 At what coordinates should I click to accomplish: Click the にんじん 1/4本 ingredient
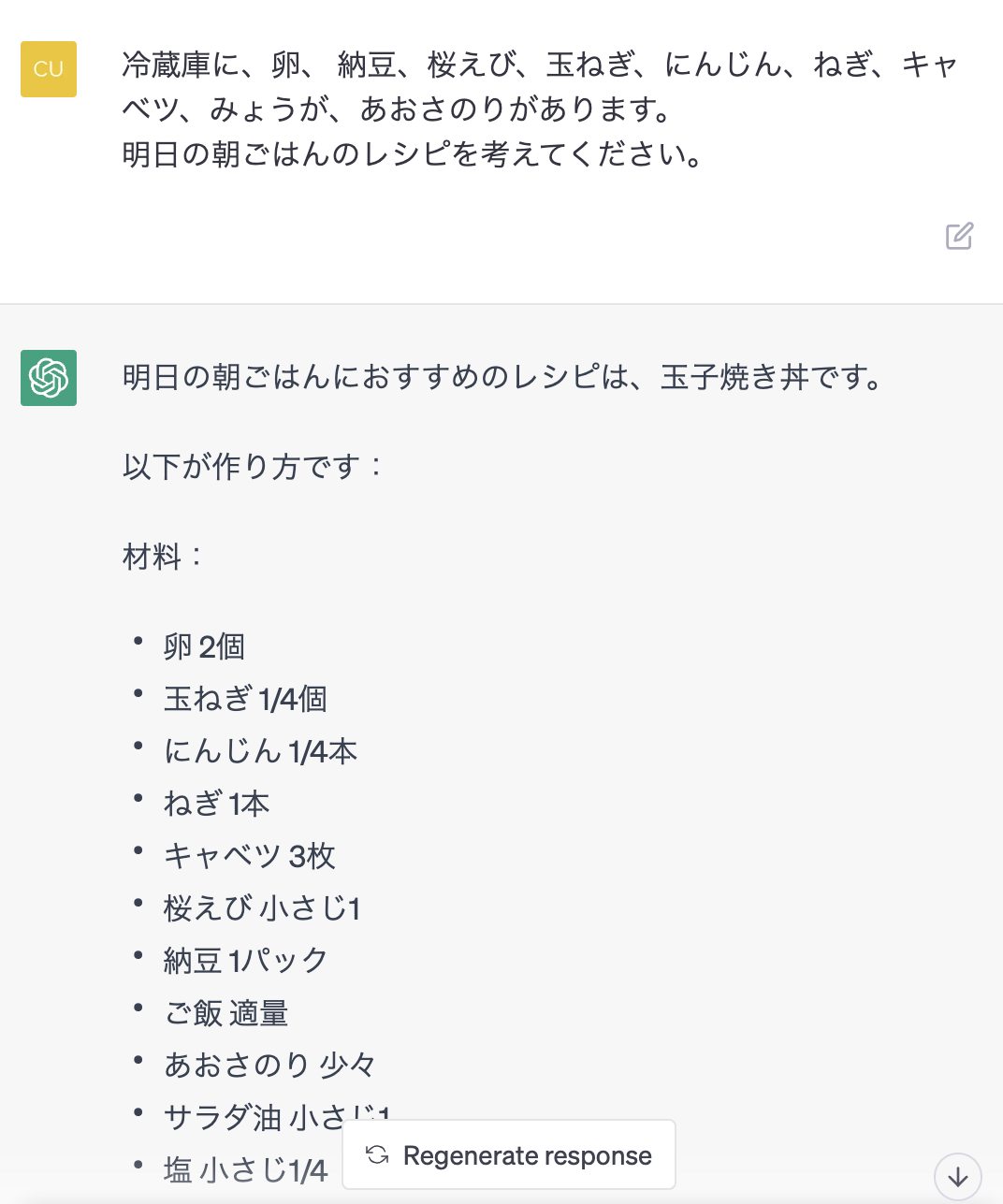260,751
